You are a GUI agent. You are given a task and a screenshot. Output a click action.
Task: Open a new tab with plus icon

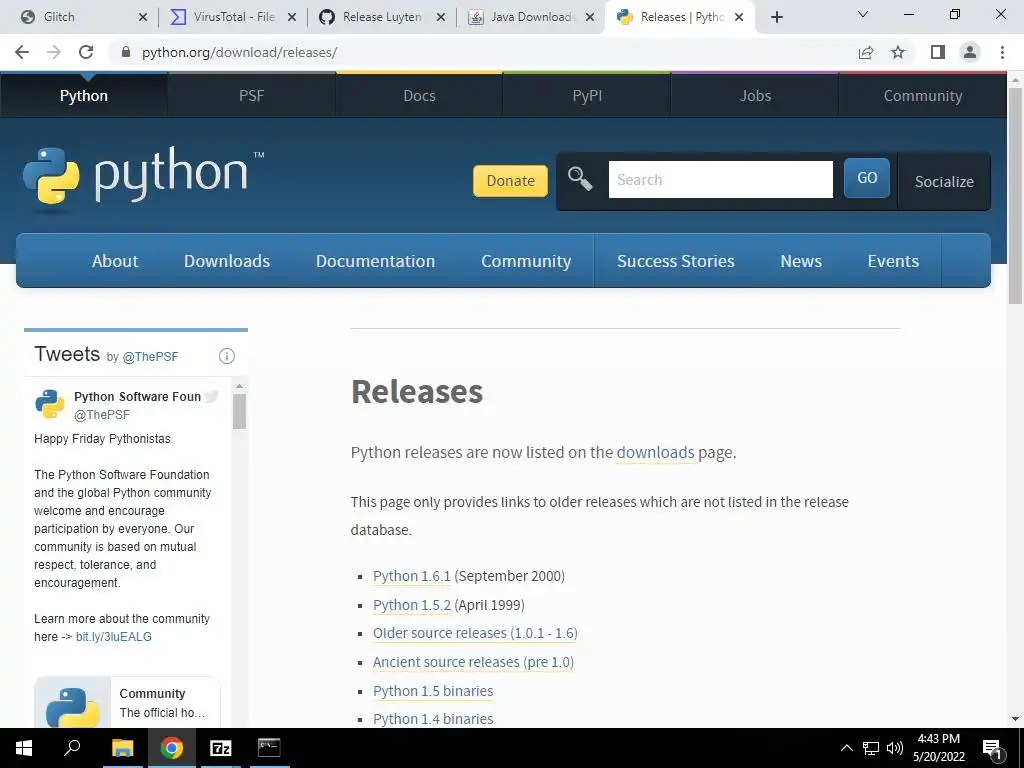pos(776,18)
